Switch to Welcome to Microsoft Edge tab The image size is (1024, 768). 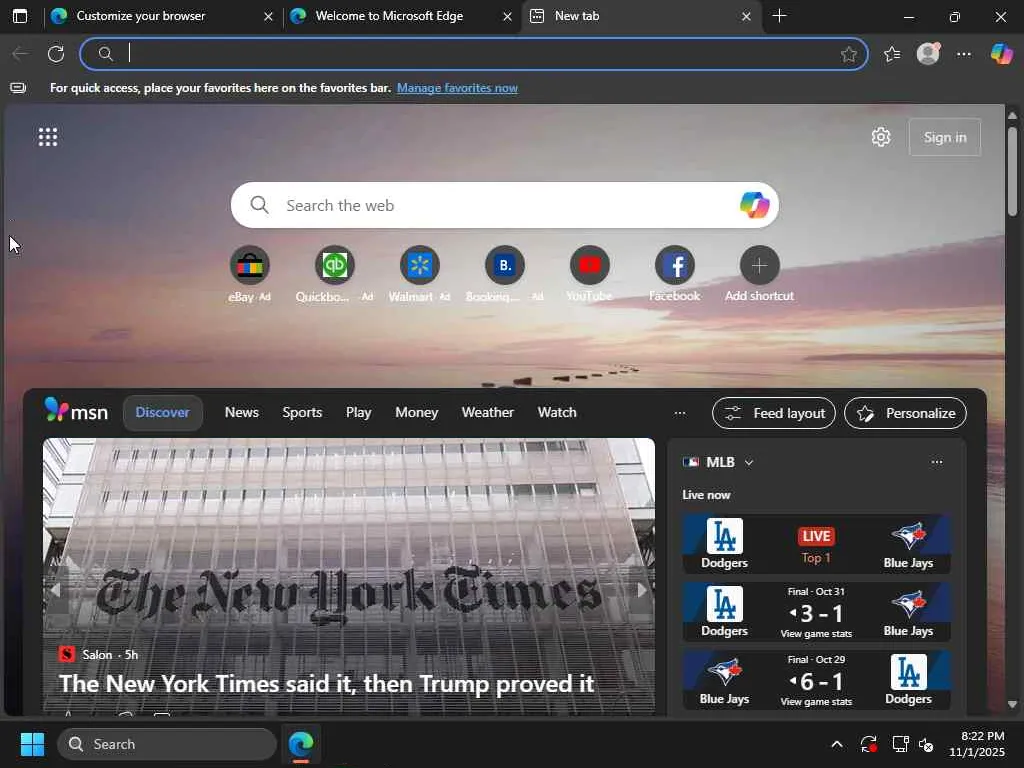[401, 16]
